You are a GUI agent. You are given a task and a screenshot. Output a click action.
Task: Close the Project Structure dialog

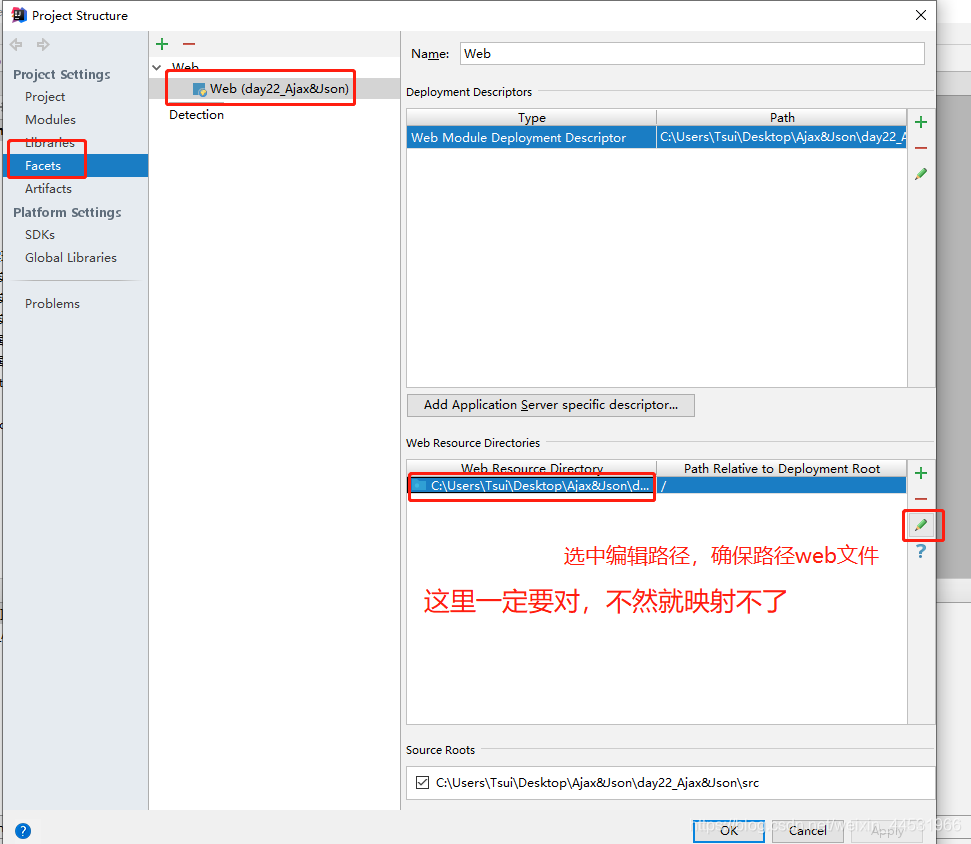tap(921, 15)
